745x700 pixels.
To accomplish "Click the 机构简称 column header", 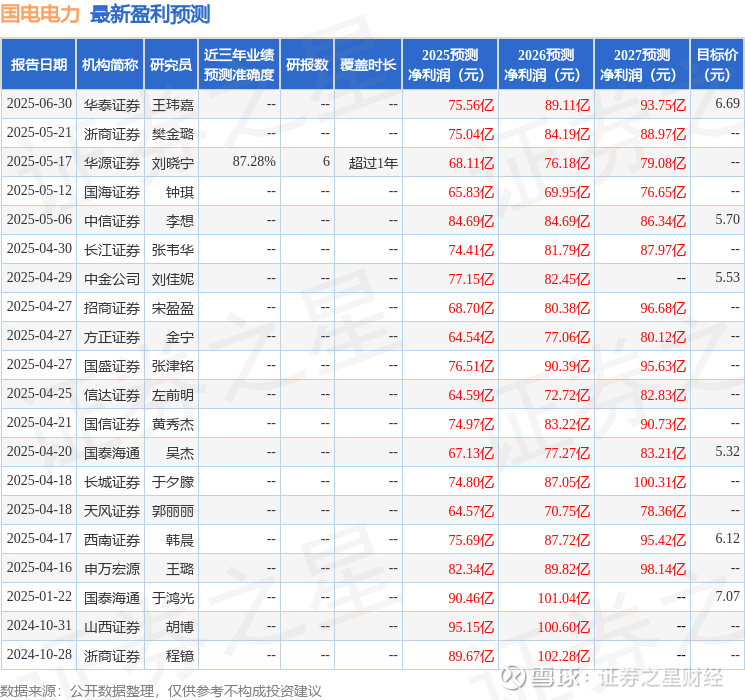I will coord(110,65).
